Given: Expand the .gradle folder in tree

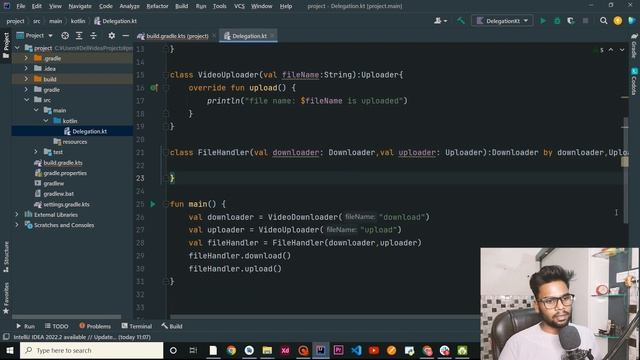Looking at the screenshot, I should click(27, 58).
